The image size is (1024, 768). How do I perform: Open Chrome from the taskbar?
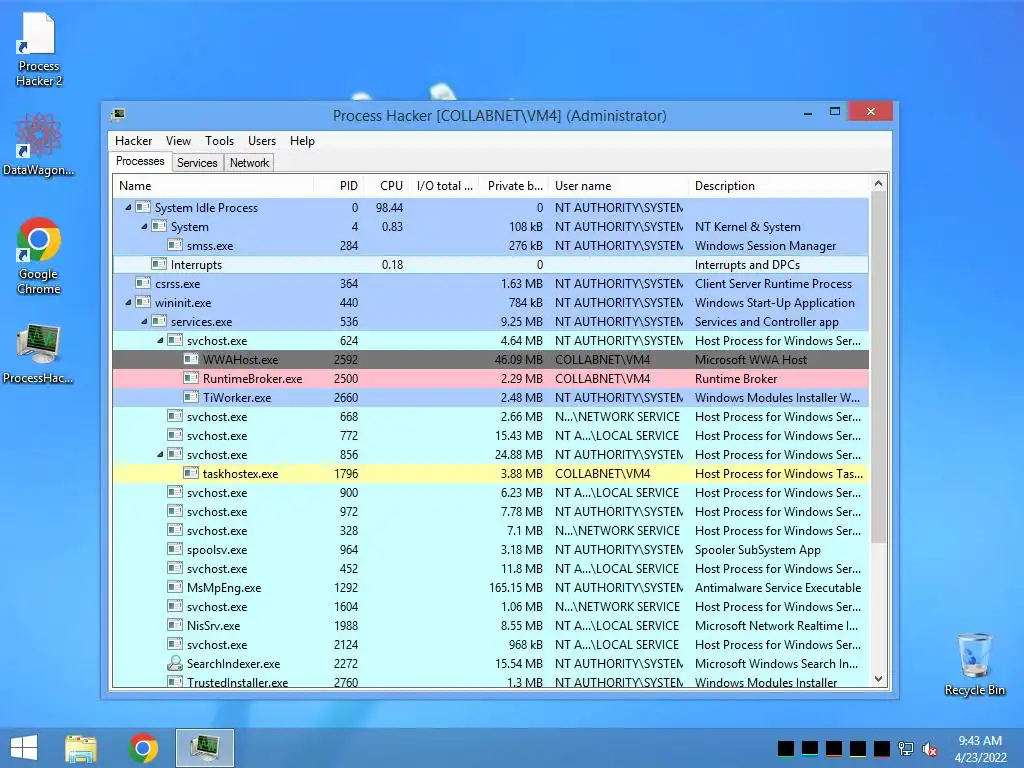(x=143, y=748)
